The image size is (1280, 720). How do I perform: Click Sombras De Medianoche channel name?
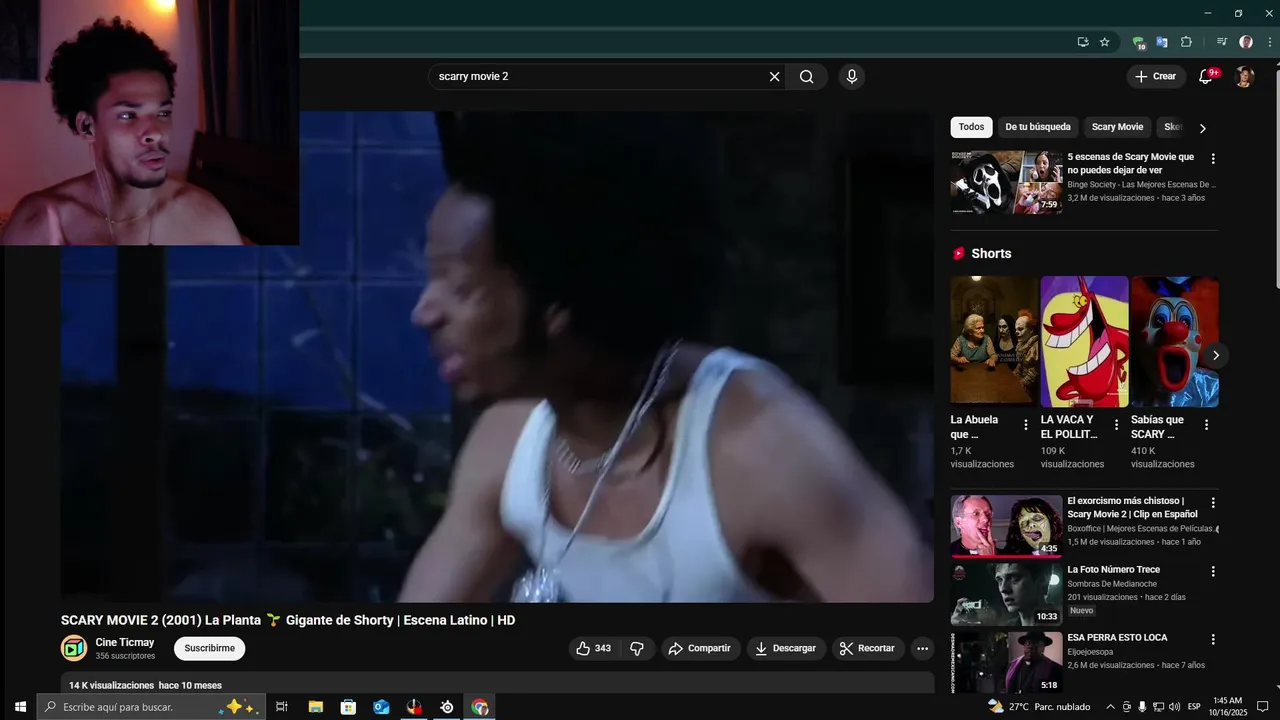pyautogui.click(x=1112, y=584)
